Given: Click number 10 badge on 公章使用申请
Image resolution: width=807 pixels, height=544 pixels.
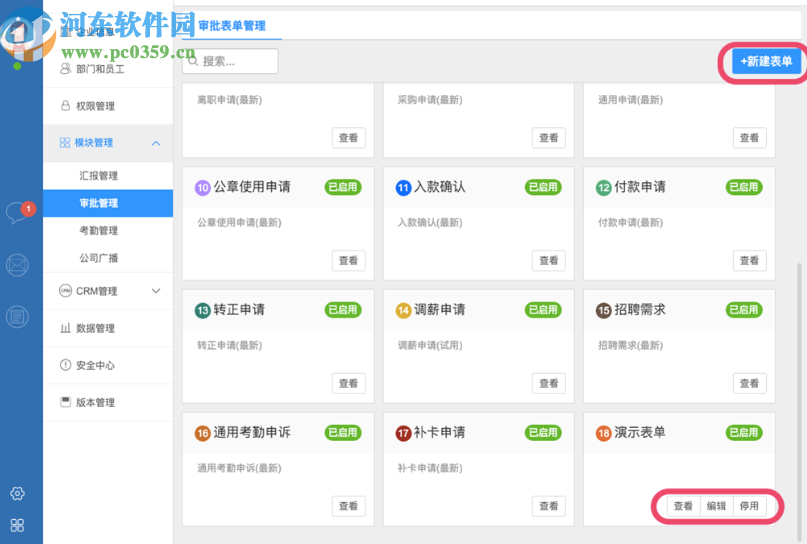Looking at the screenshot, I should tap(203, 187).
